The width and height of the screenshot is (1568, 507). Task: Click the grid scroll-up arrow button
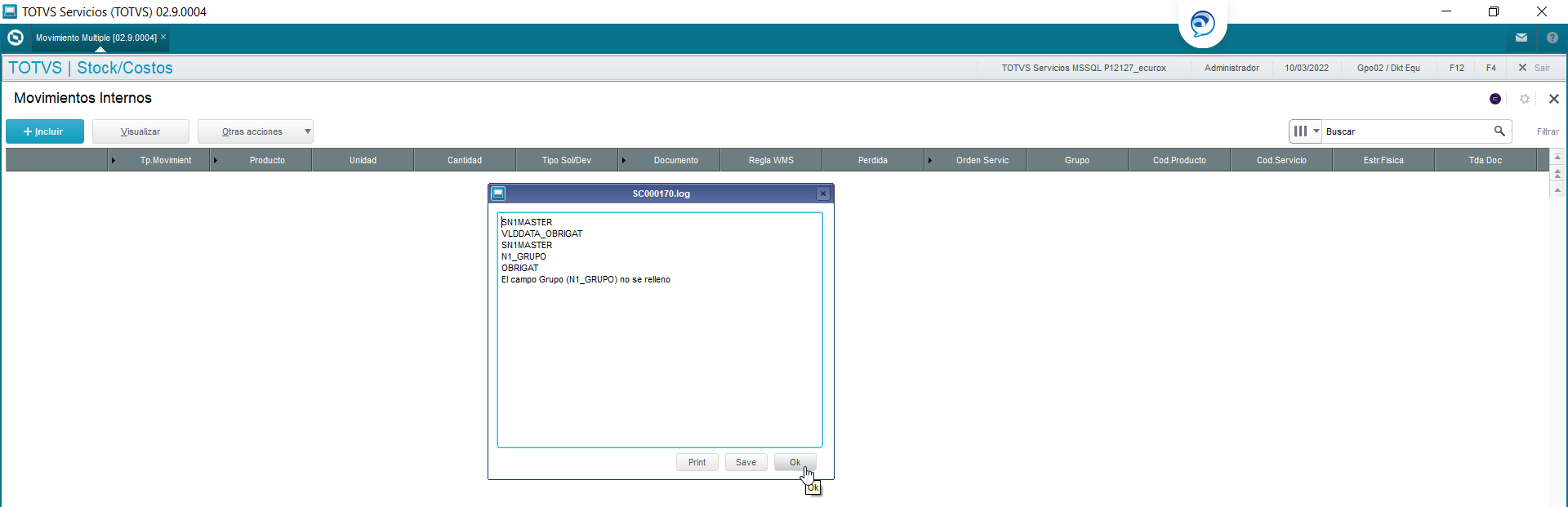(x=1557, y=189)
